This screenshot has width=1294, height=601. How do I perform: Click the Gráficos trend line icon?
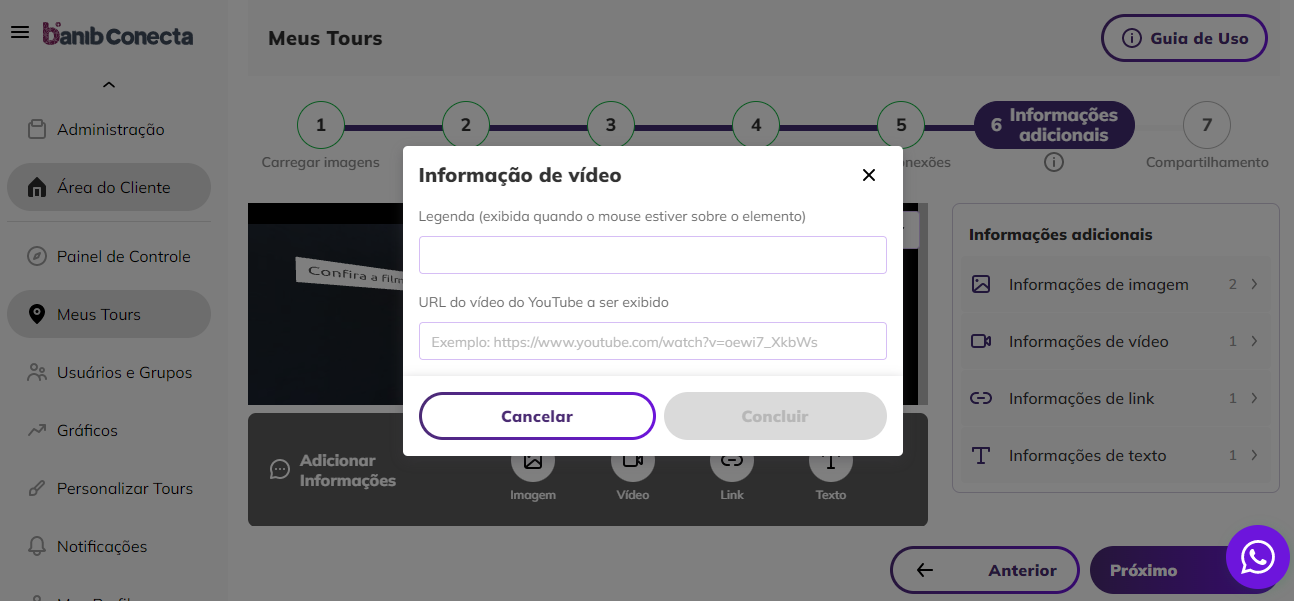[x=37, y=430]
